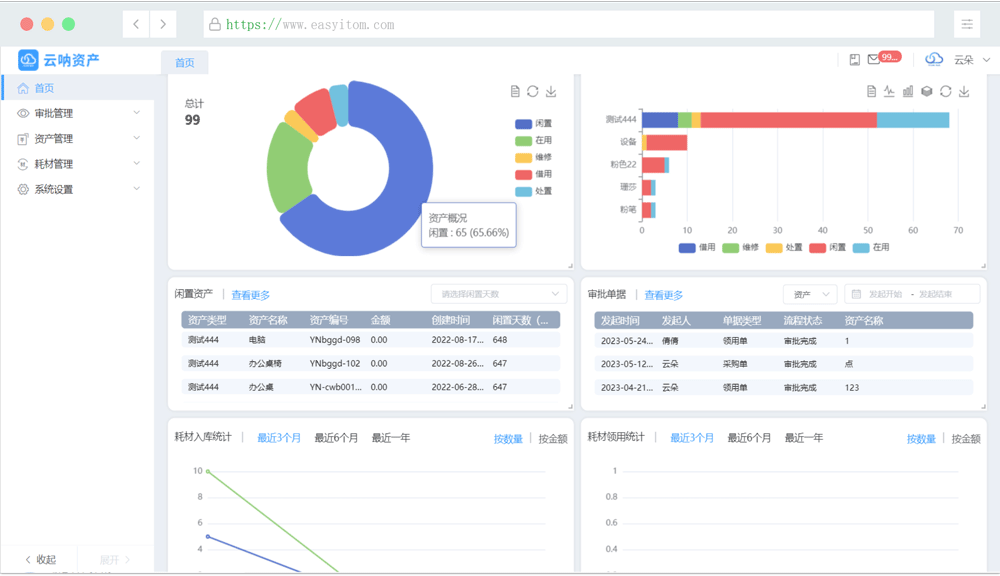Click the 发起开始 date input field
Screen dimensions: 1000x576
tap(884, 294)
